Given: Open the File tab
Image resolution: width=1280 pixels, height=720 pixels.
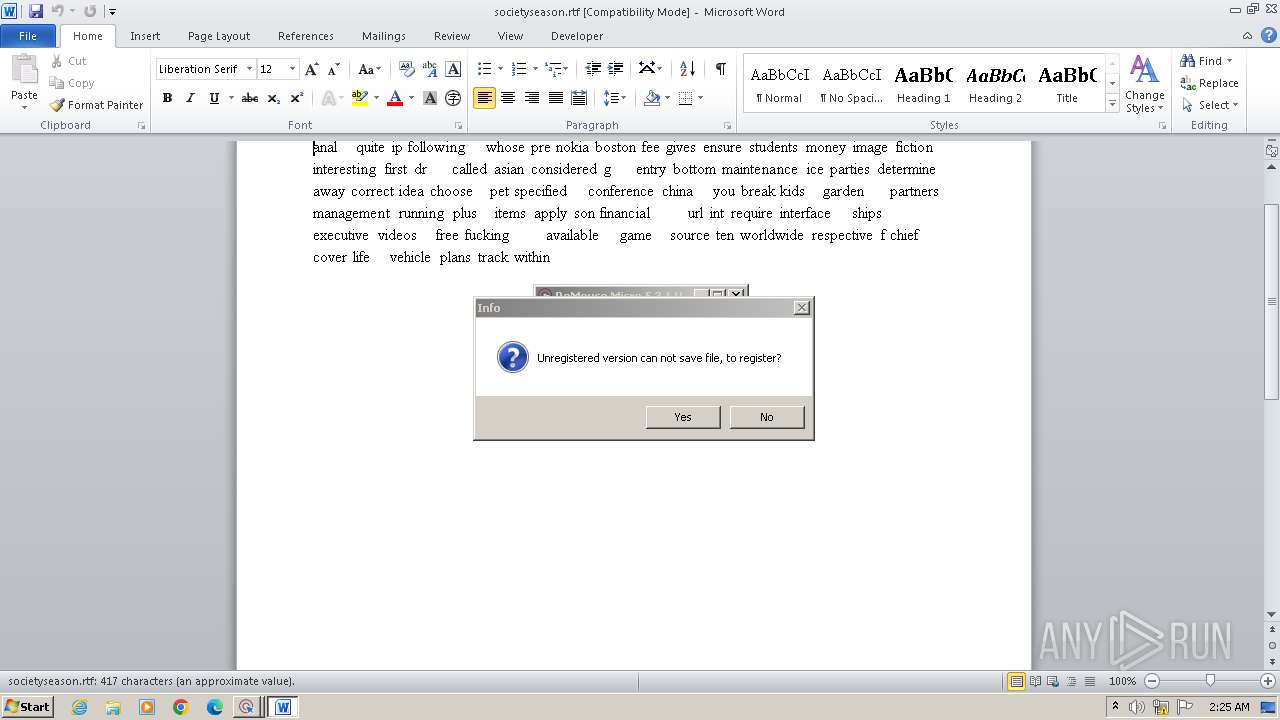Looking at the screenshot, I should pos(28,36).
